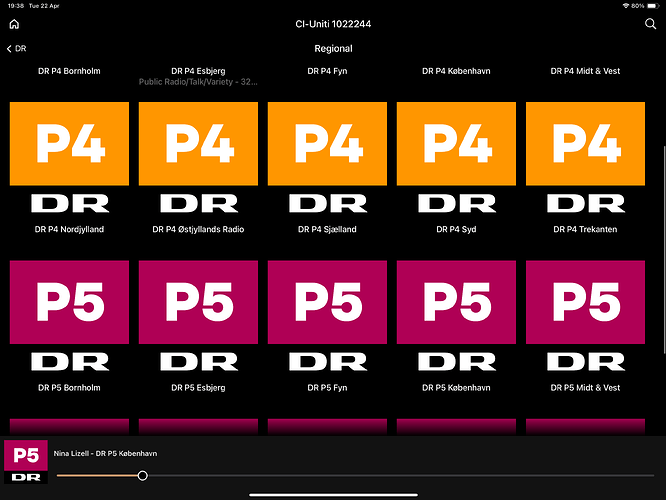Play DR P4 Østjyllands Radio tile

pos(198,158)
